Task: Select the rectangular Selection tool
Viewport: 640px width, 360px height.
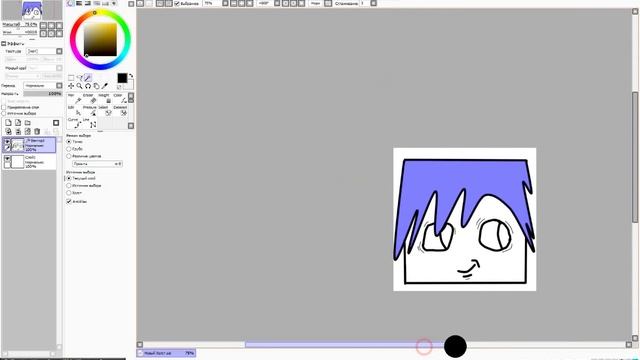Action: [x=71, y=78]
